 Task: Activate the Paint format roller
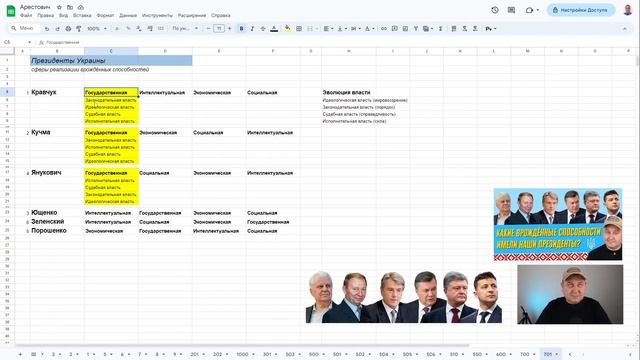point(79,29)
